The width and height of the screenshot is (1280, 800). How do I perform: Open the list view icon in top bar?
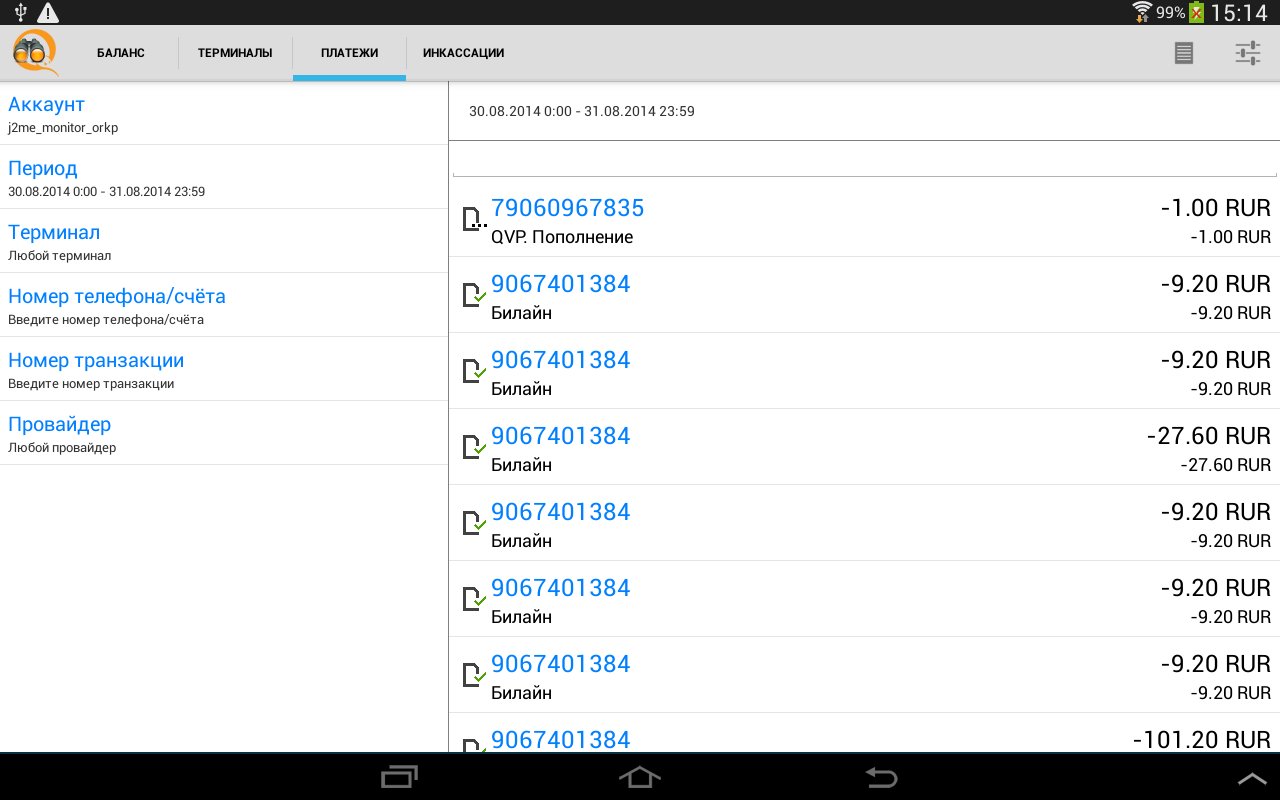click(1184, 53)
